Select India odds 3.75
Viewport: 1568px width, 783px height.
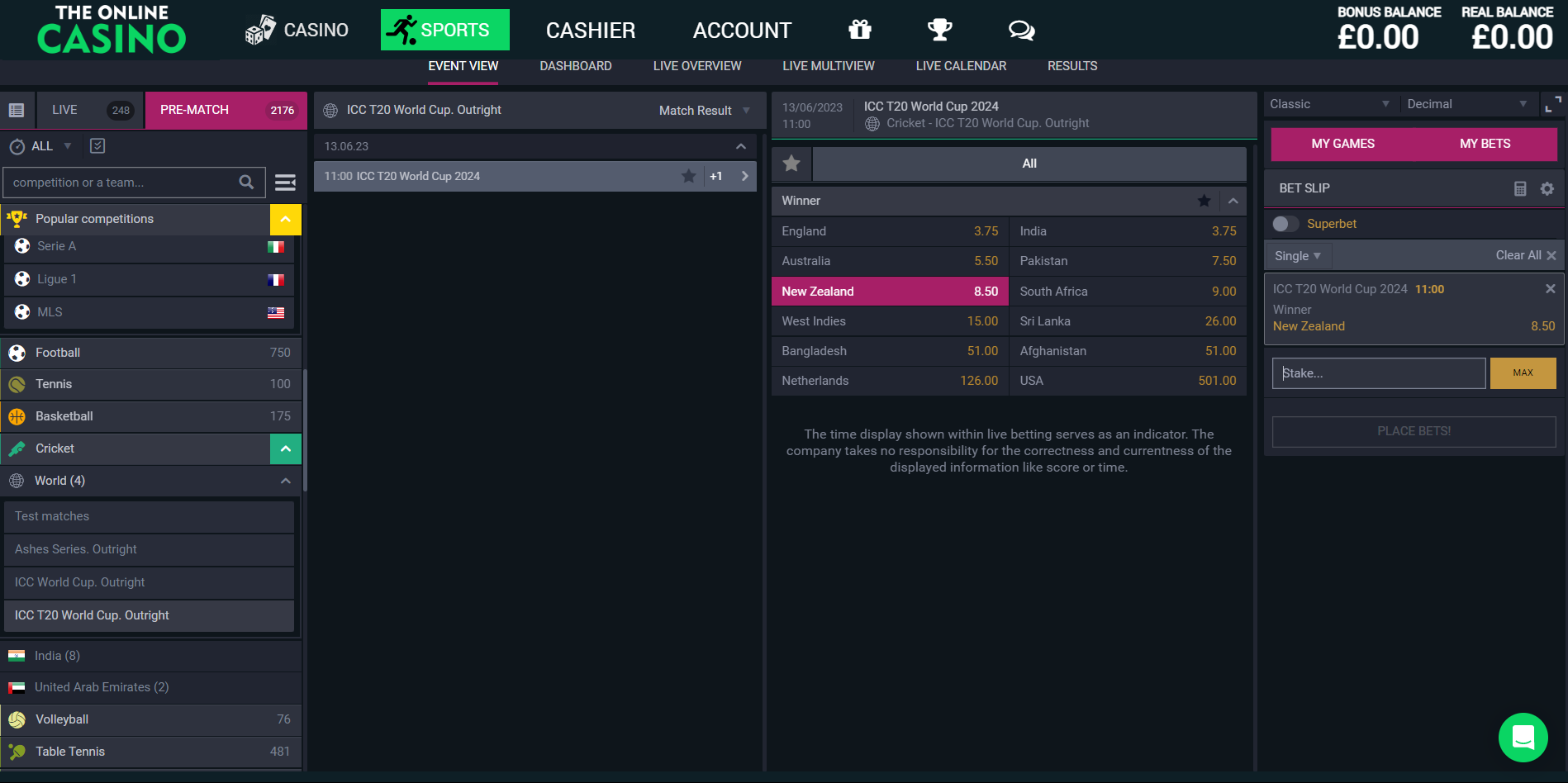pyautogui.click(x=1128, y=231)
